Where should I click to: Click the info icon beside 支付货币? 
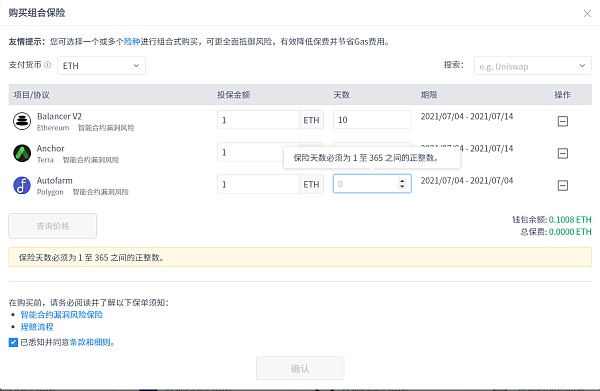pos(47,65)
